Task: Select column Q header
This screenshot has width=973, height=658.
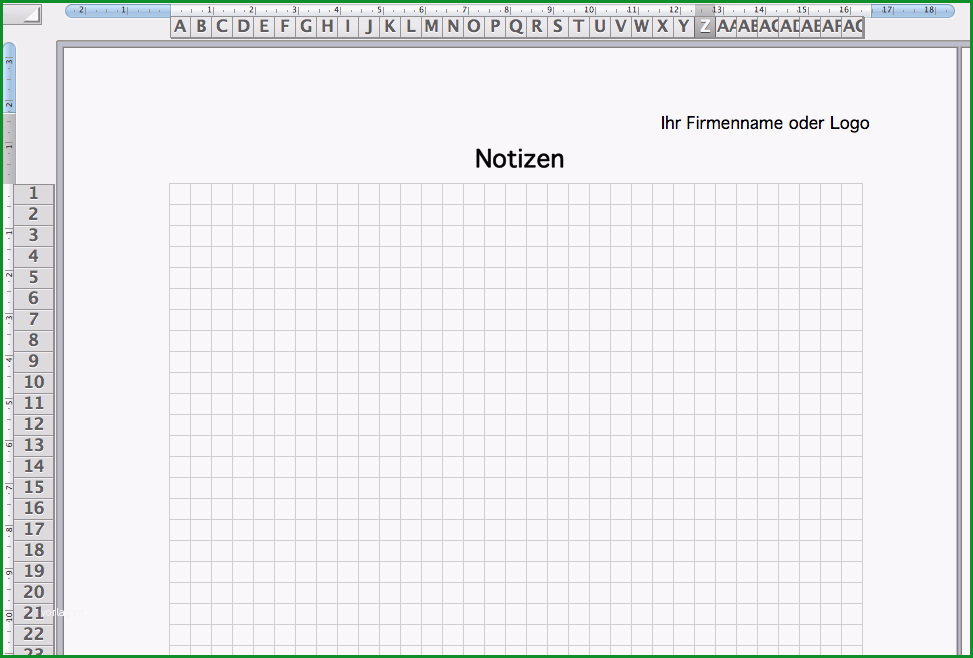Action: (x=516, y=27)
